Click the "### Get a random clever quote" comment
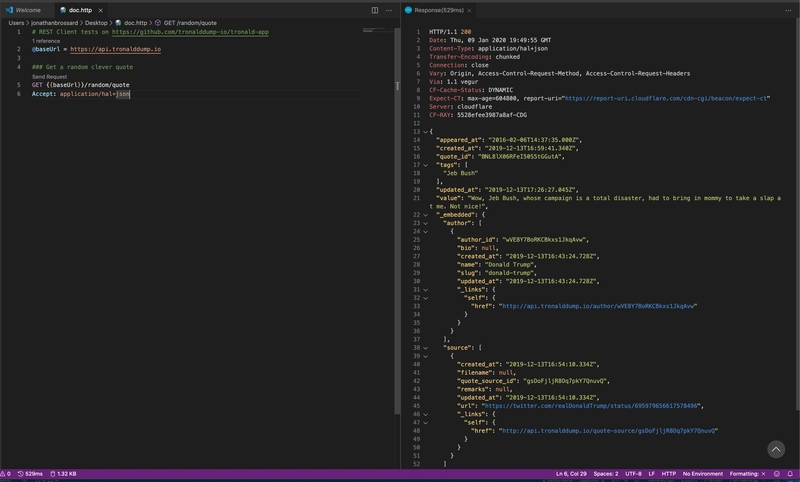Image resolution: width=800 pixels, height=482 pixels. [82, 67]
